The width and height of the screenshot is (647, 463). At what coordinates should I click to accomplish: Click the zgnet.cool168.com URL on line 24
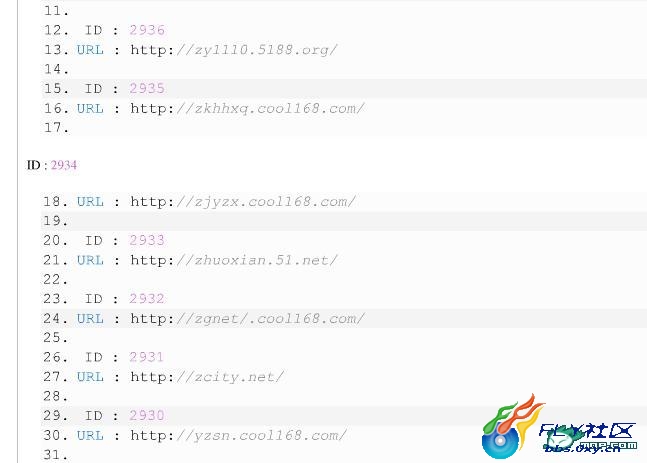[248, 319]
